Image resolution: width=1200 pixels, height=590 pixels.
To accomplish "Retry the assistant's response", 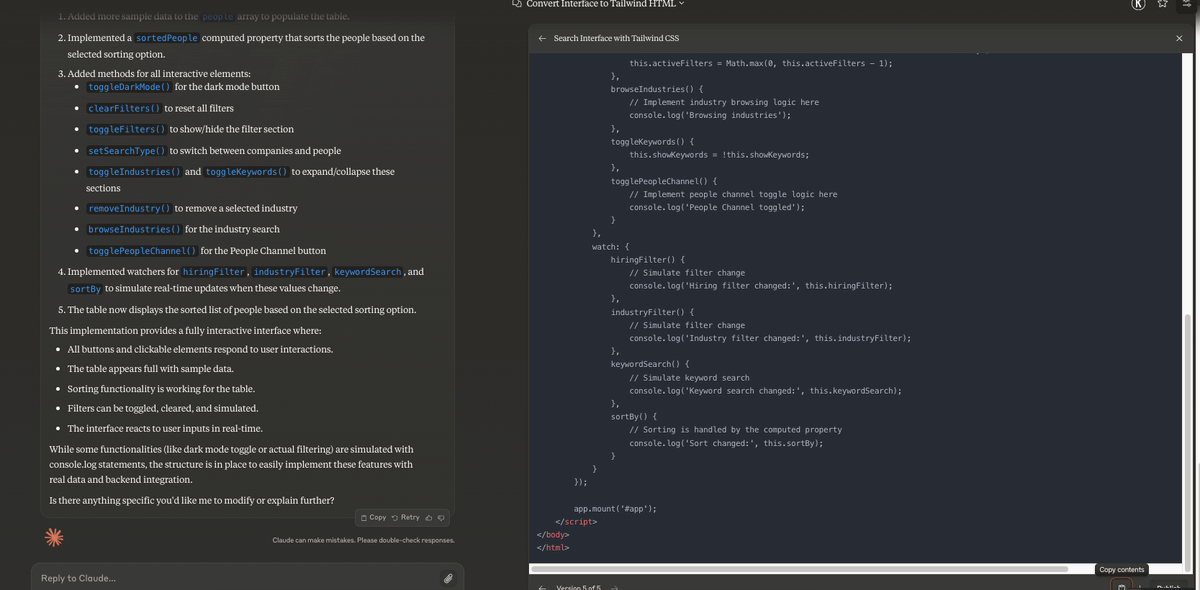I will click(x=406, y=517).
